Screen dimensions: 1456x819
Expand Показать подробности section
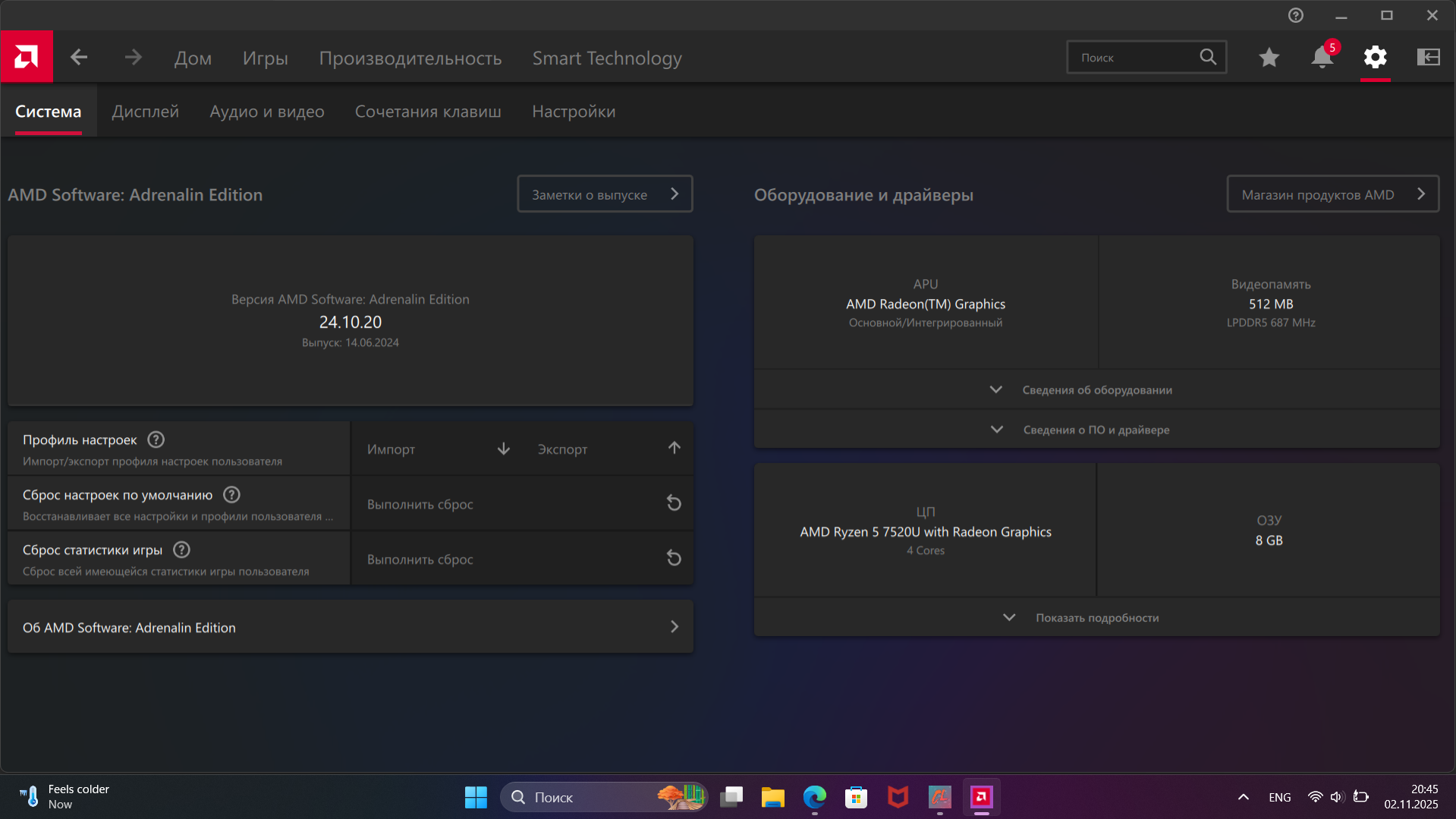pyautogui.click(x=1096, y=618)
